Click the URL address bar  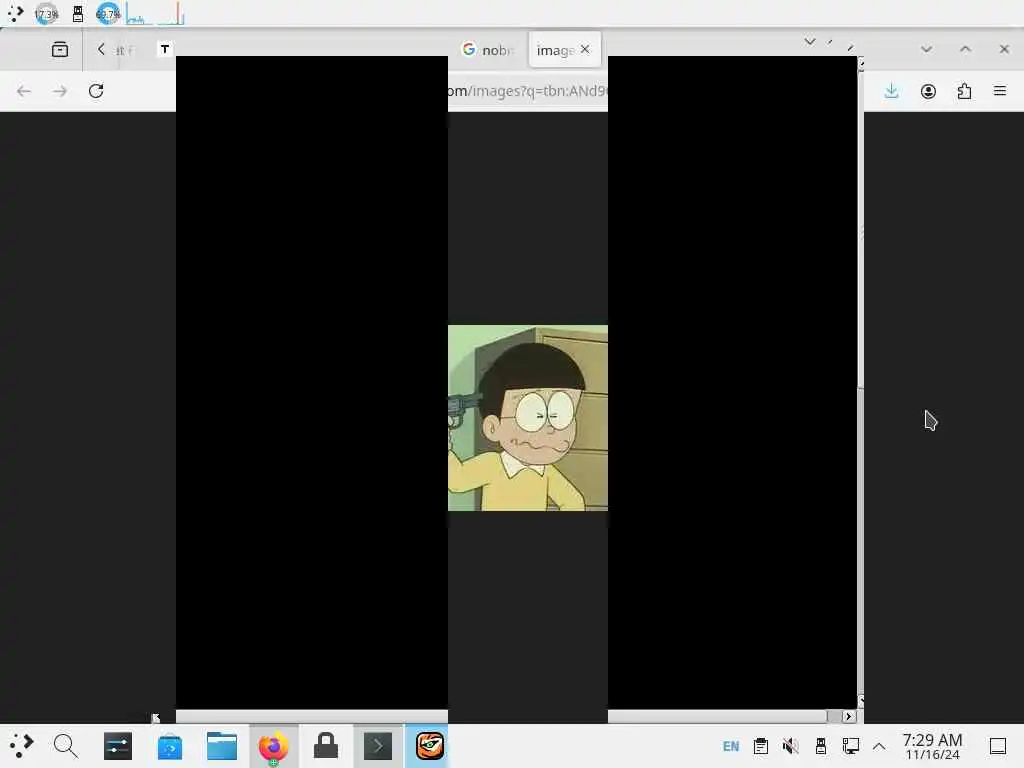coord(528,91)
